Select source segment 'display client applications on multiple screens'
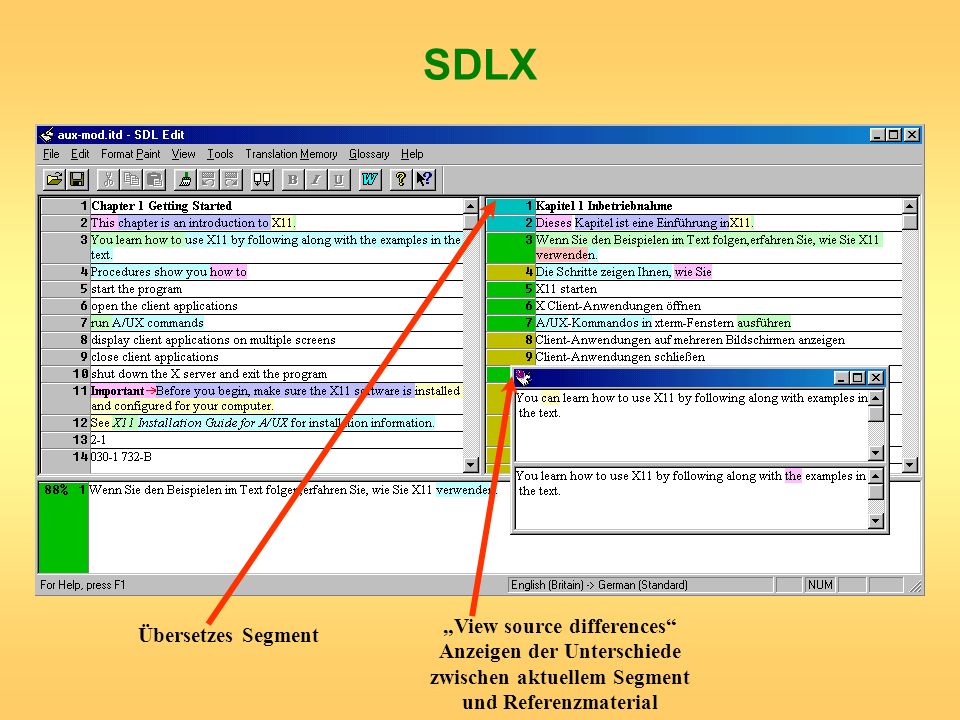The image size is (960, 720). (x=277, y=340)
